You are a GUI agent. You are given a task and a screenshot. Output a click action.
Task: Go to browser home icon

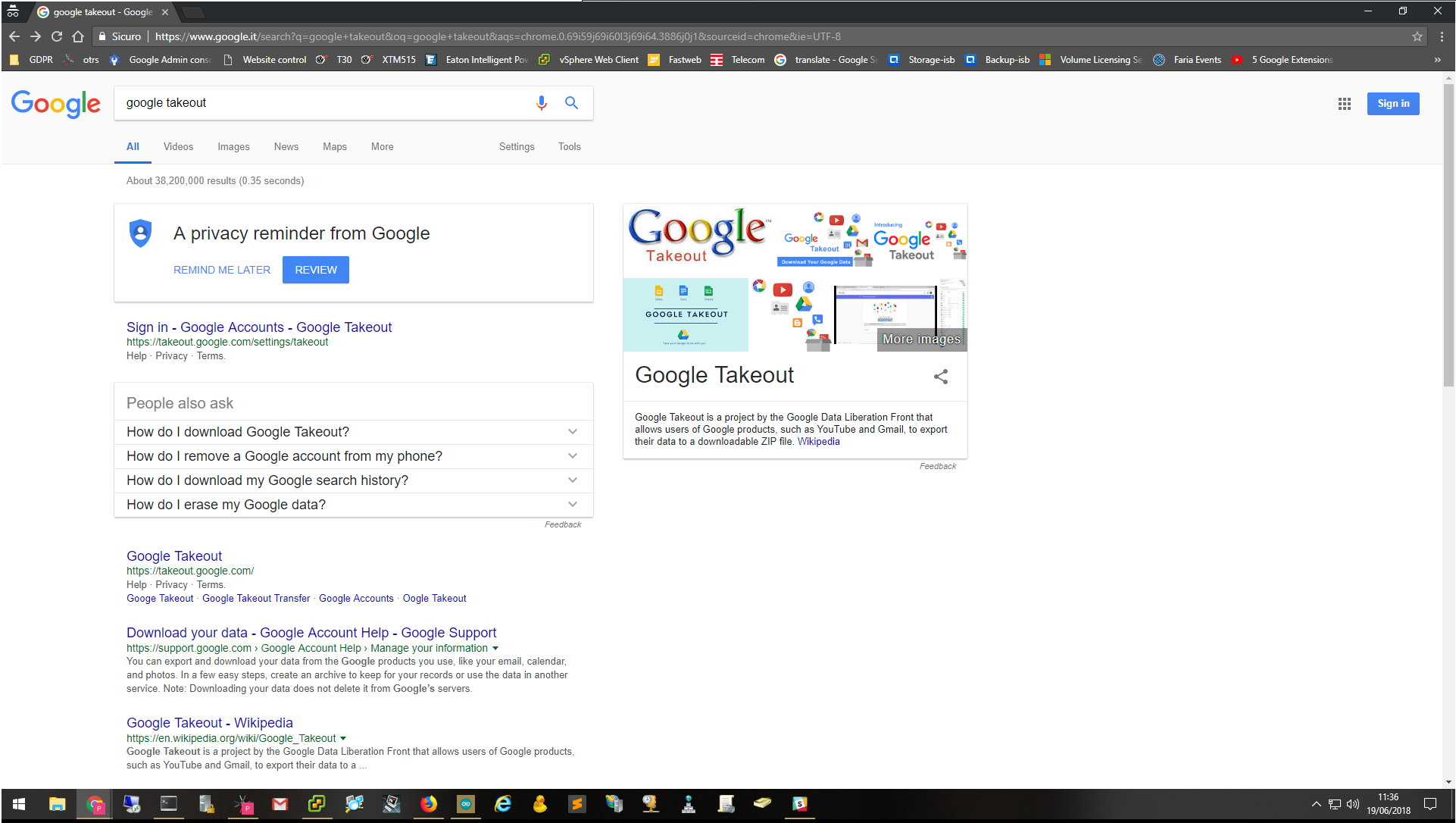pos(78,36)
